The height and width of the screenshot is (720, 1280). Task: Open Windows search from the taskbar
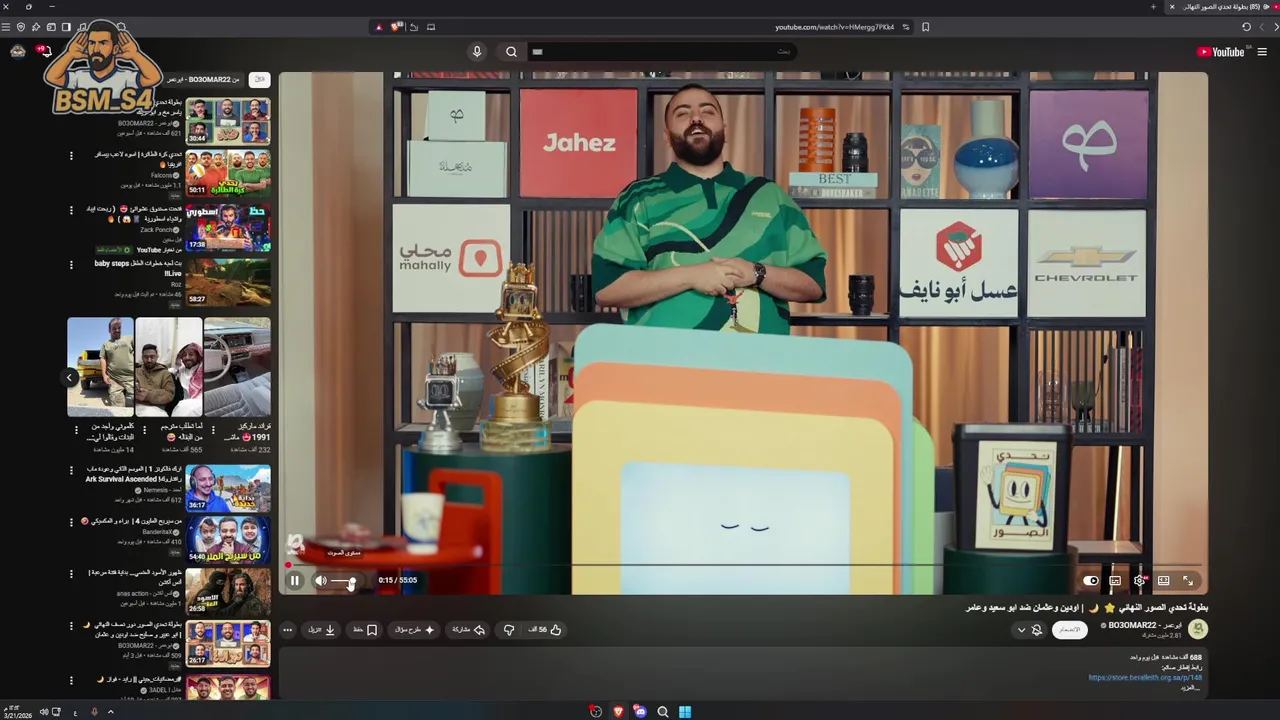coord(662,712)
